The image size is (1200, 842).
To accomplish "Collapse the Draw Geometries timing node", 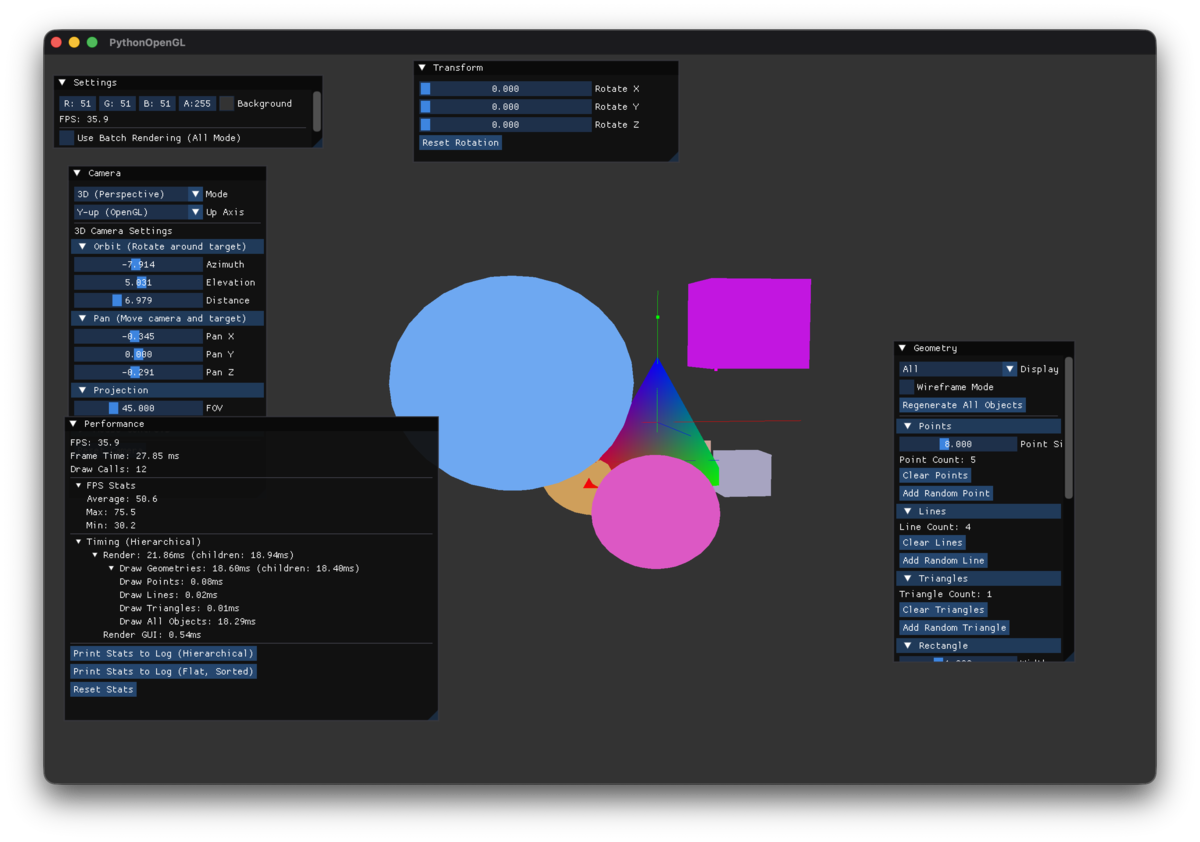I will click(x=111, y=568).
